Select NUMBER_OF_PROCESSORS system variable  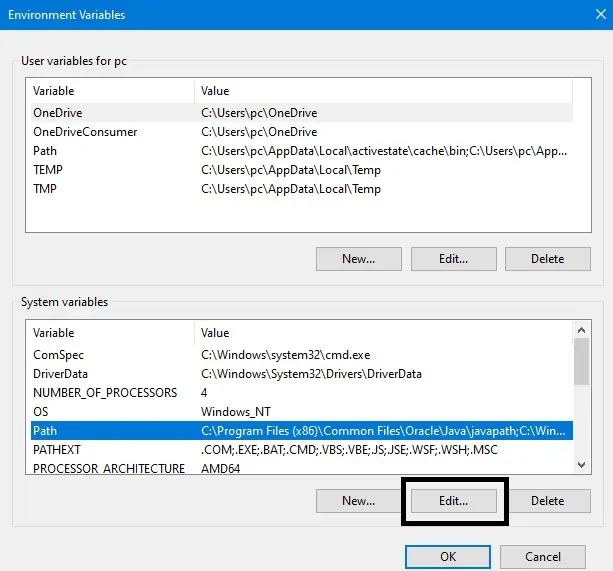point(302,392)
